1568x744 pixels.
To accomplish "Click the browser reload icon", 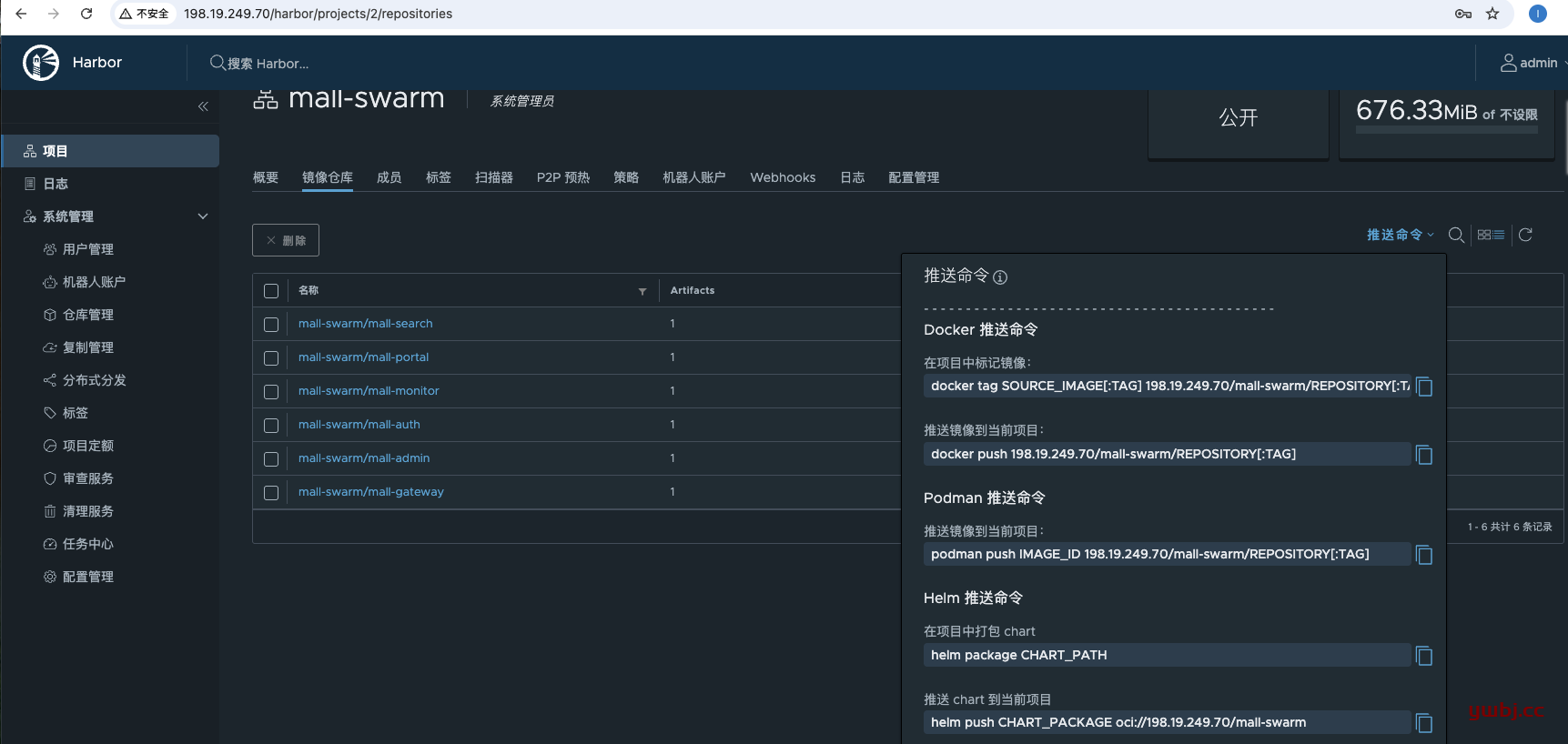I will (86, 14).
